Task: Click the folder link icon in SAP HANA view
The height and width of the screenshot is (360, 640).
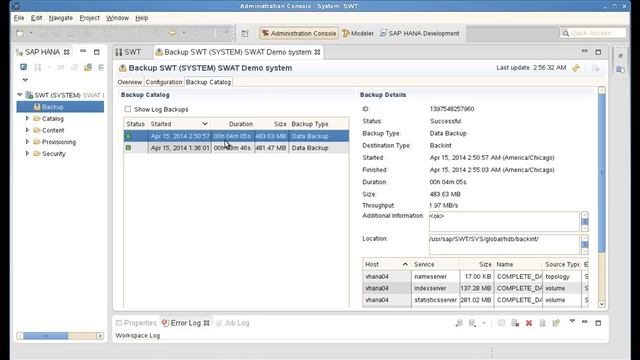Action: click(88, 67)
